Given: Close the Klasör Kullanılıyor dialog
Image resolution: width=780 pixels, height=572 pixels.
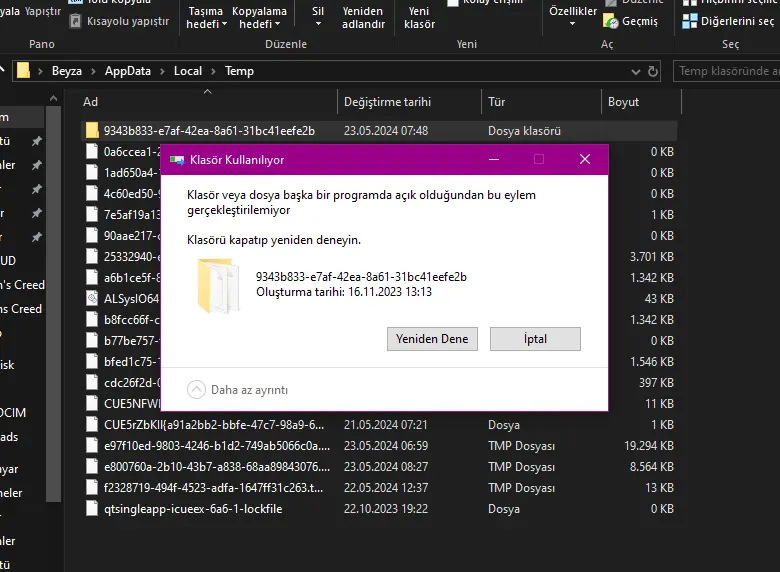Looking at the screenshot, I should (585, 159).
